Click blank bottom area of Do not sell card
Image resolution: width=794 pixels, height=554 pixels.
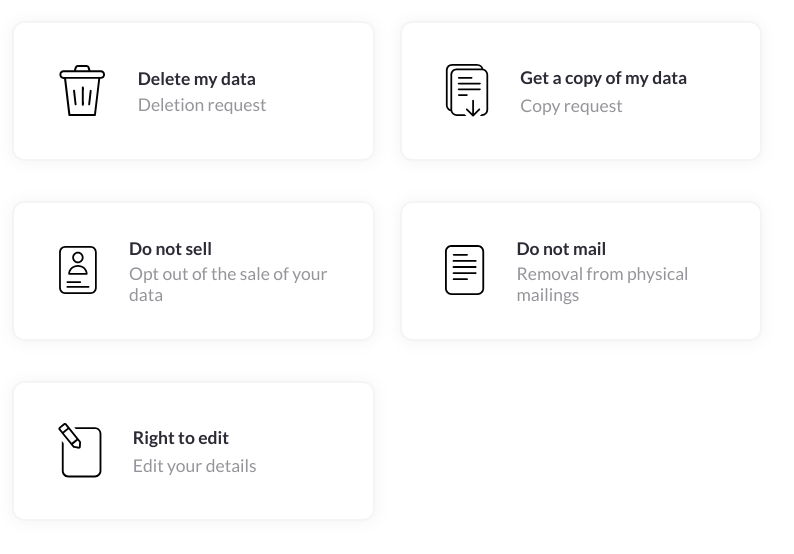pyautogui.click(x=193, y=324)
